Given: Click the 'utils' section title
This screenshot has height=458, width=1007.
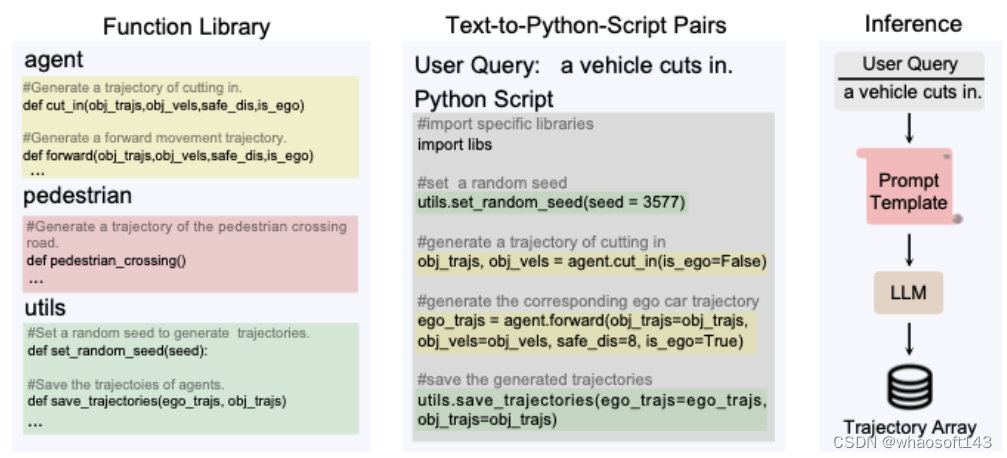Looking at the screenshot, I should point(45,308).
